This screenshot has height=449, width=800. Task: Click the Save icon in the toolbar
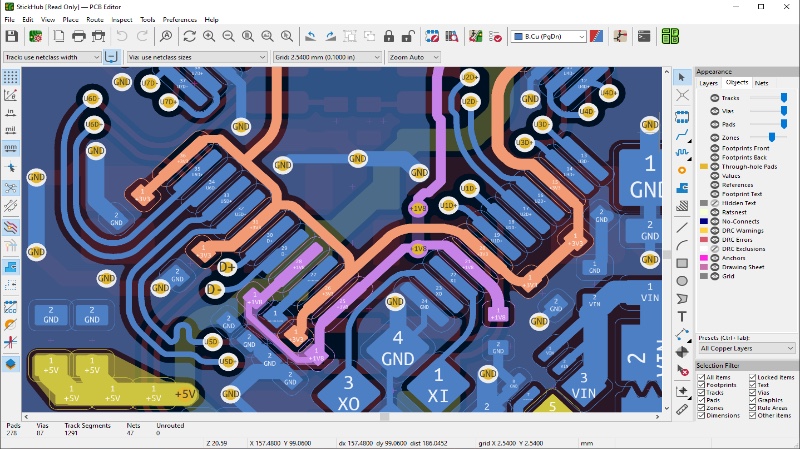tap(12, 36)
